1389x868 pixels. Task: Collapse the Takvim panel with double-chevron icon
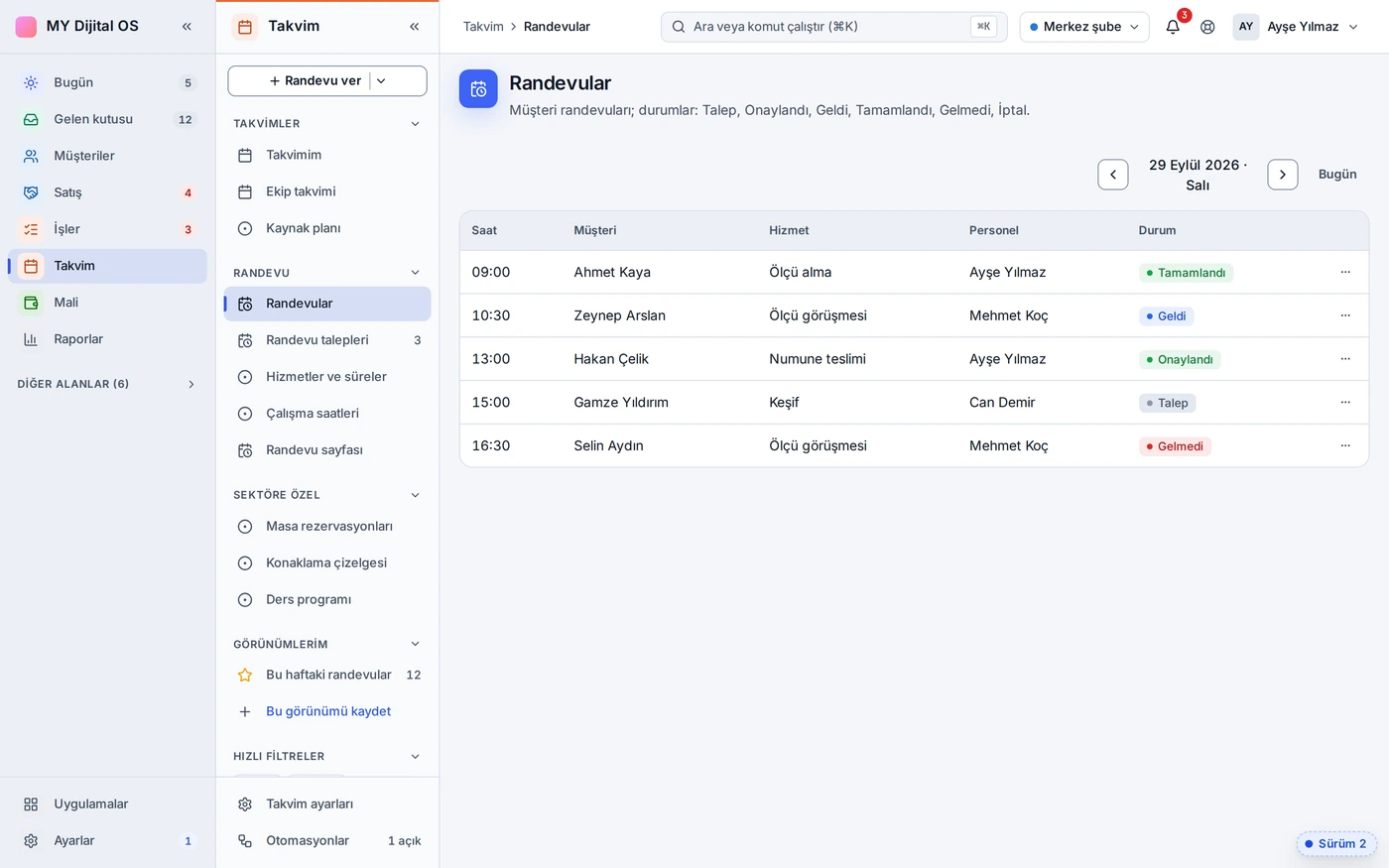click(x=415, y=27)
